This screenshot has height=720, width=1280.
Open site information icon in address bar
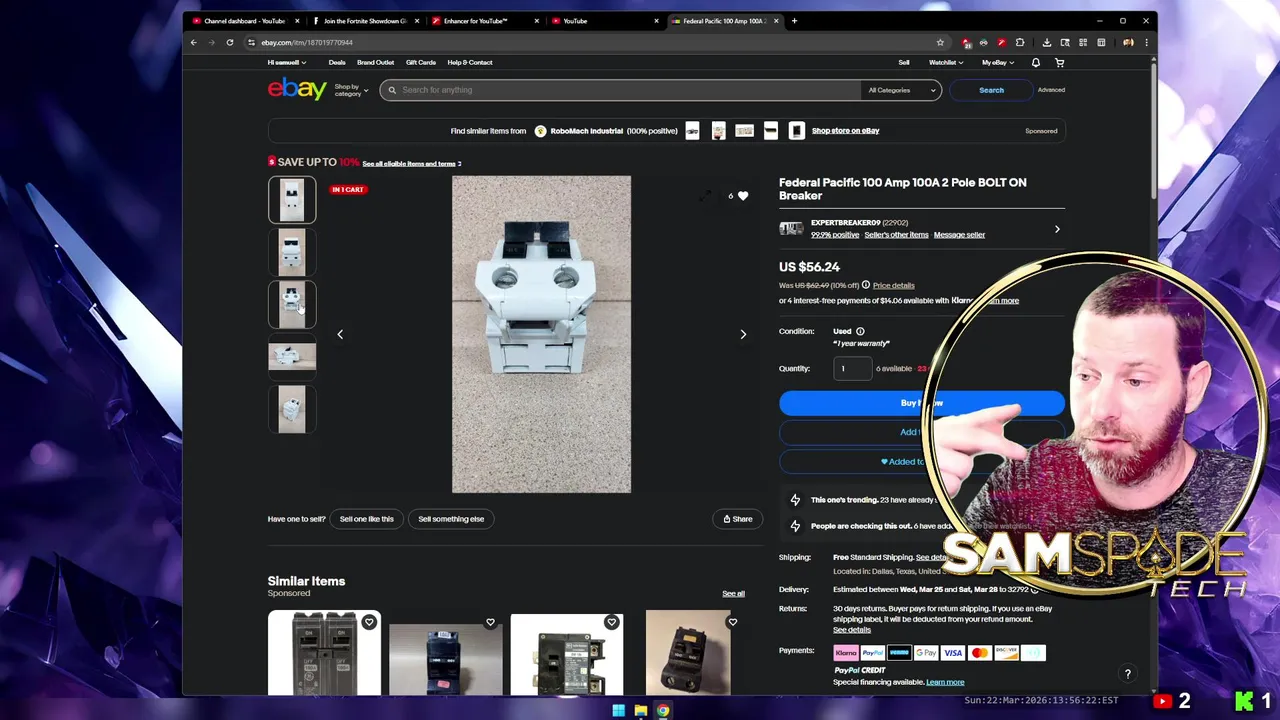(251, 42)
